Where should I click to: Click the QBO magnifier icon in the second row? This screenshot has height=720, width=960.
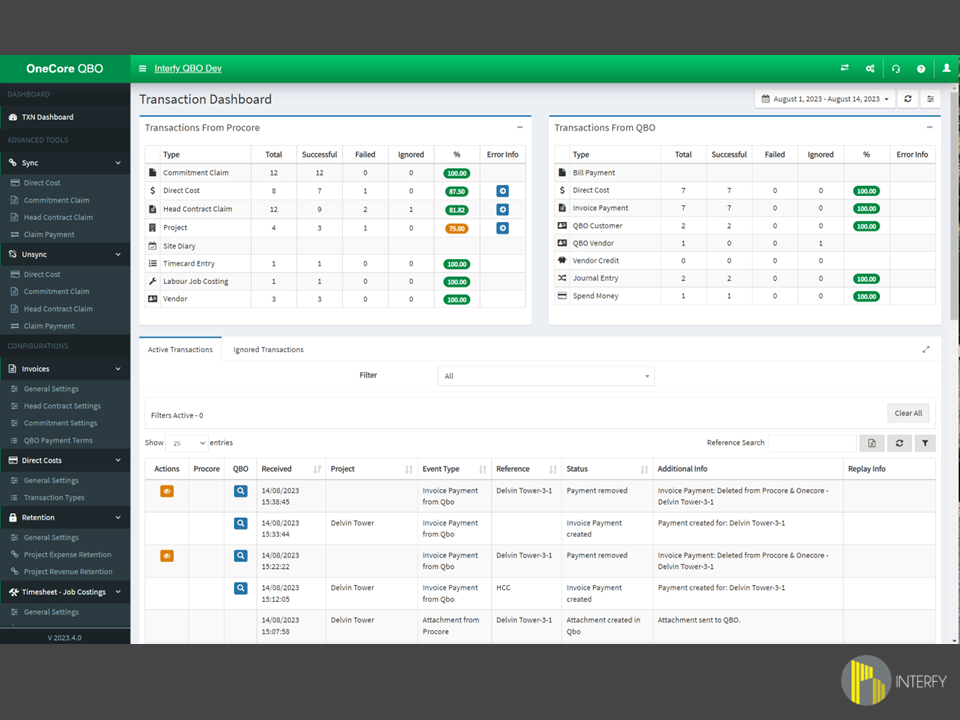tap(241, 523)
